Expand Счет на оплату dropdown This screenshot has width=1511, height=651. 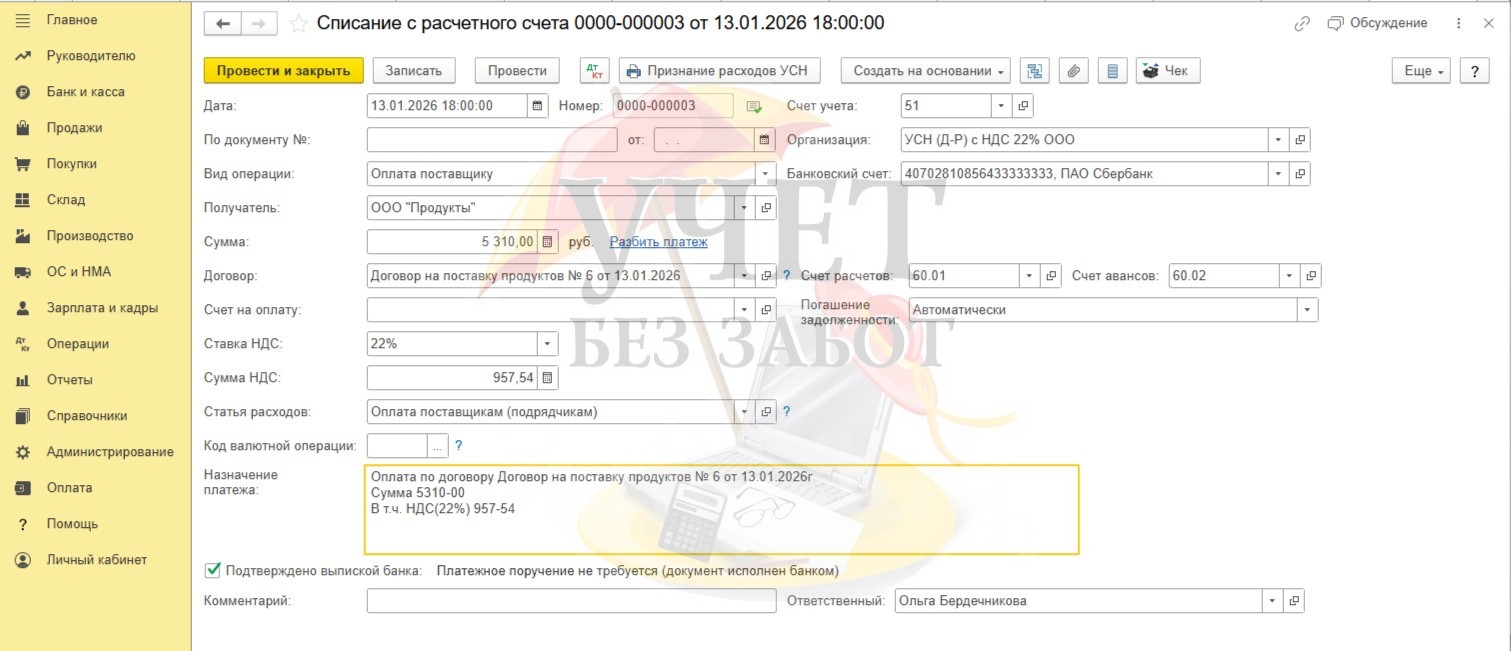click(745, 310)
